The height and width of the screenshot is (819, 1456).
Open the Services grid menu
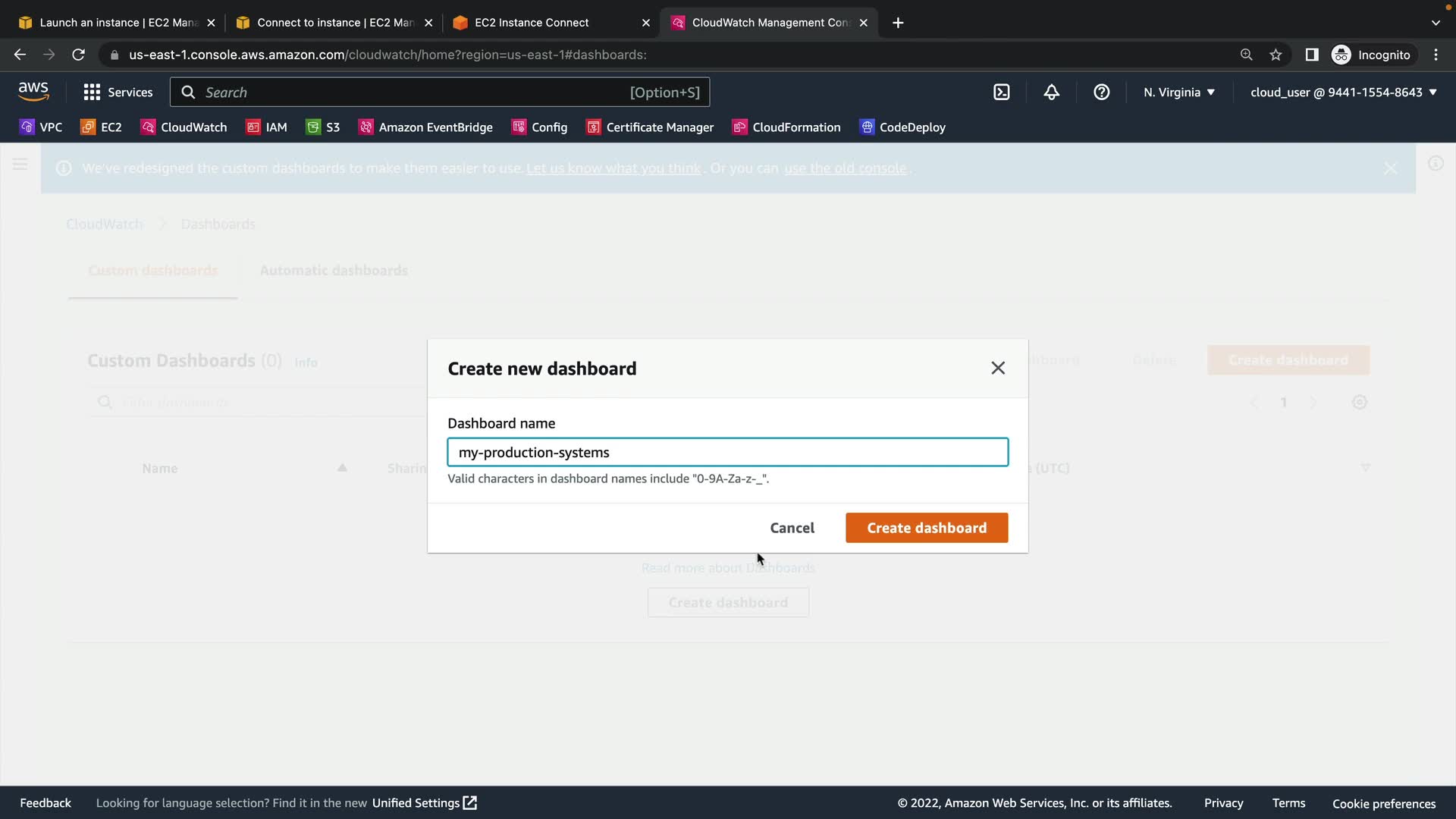(x=118, y=93)
